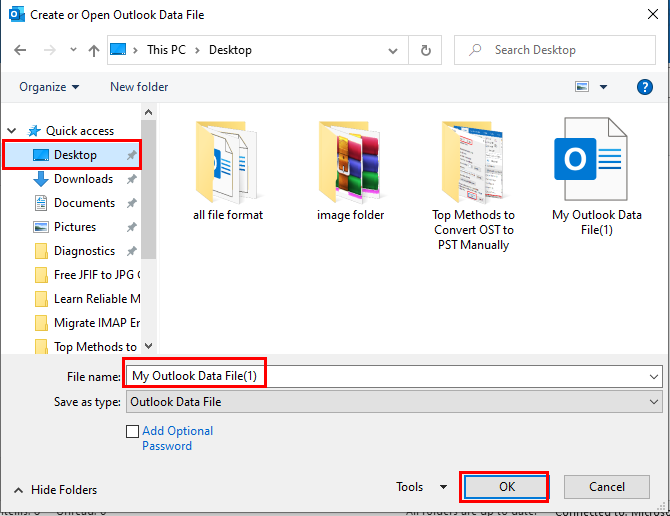Collapse the Quick access tree

(12, 131)
